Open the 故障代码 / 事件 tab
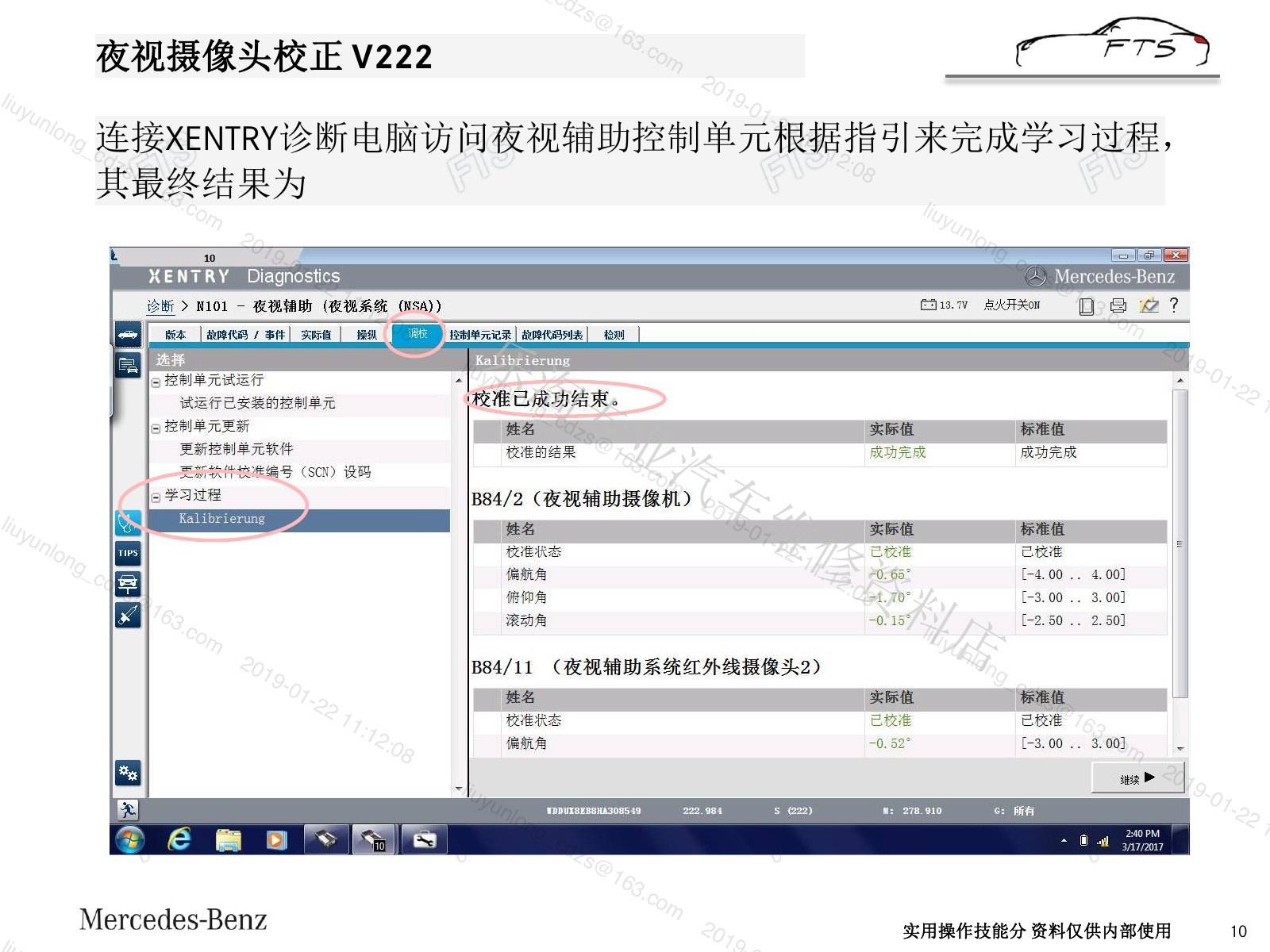Image resolution: width=1270 pixels, height=952 pixels. pos(245,335)
